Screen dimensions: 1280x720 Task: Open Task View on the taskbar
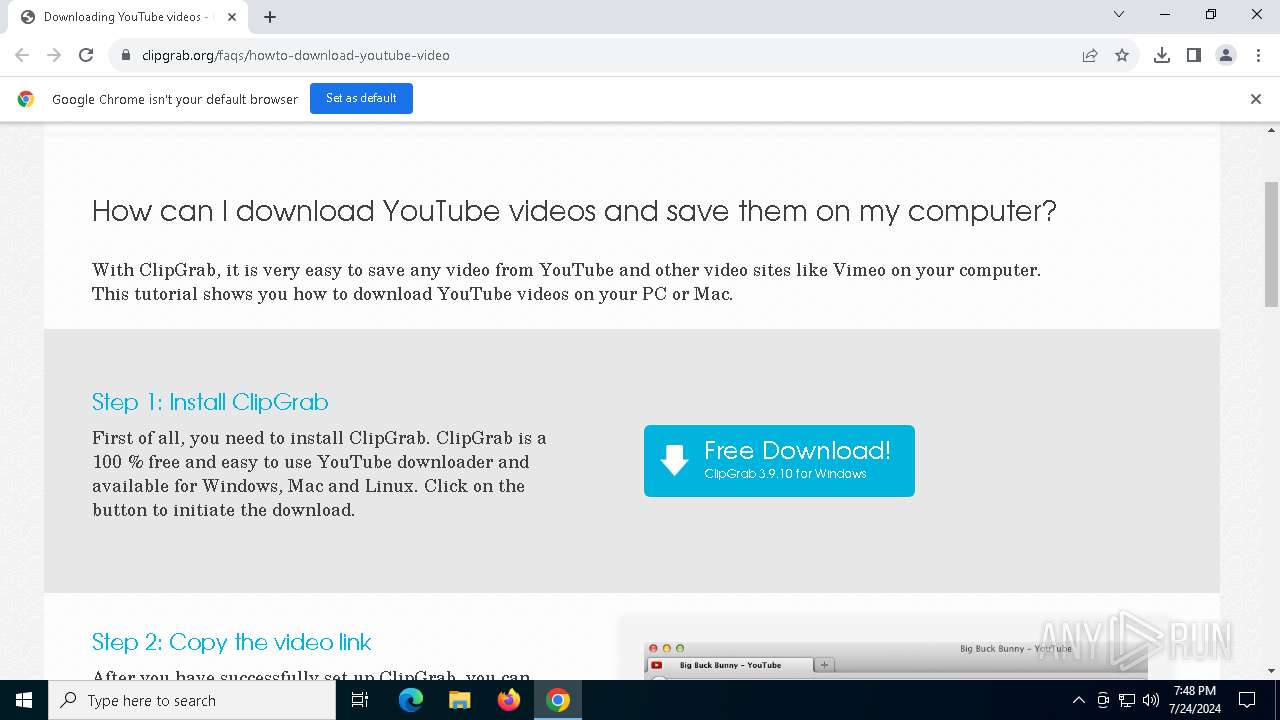(360, 700)
